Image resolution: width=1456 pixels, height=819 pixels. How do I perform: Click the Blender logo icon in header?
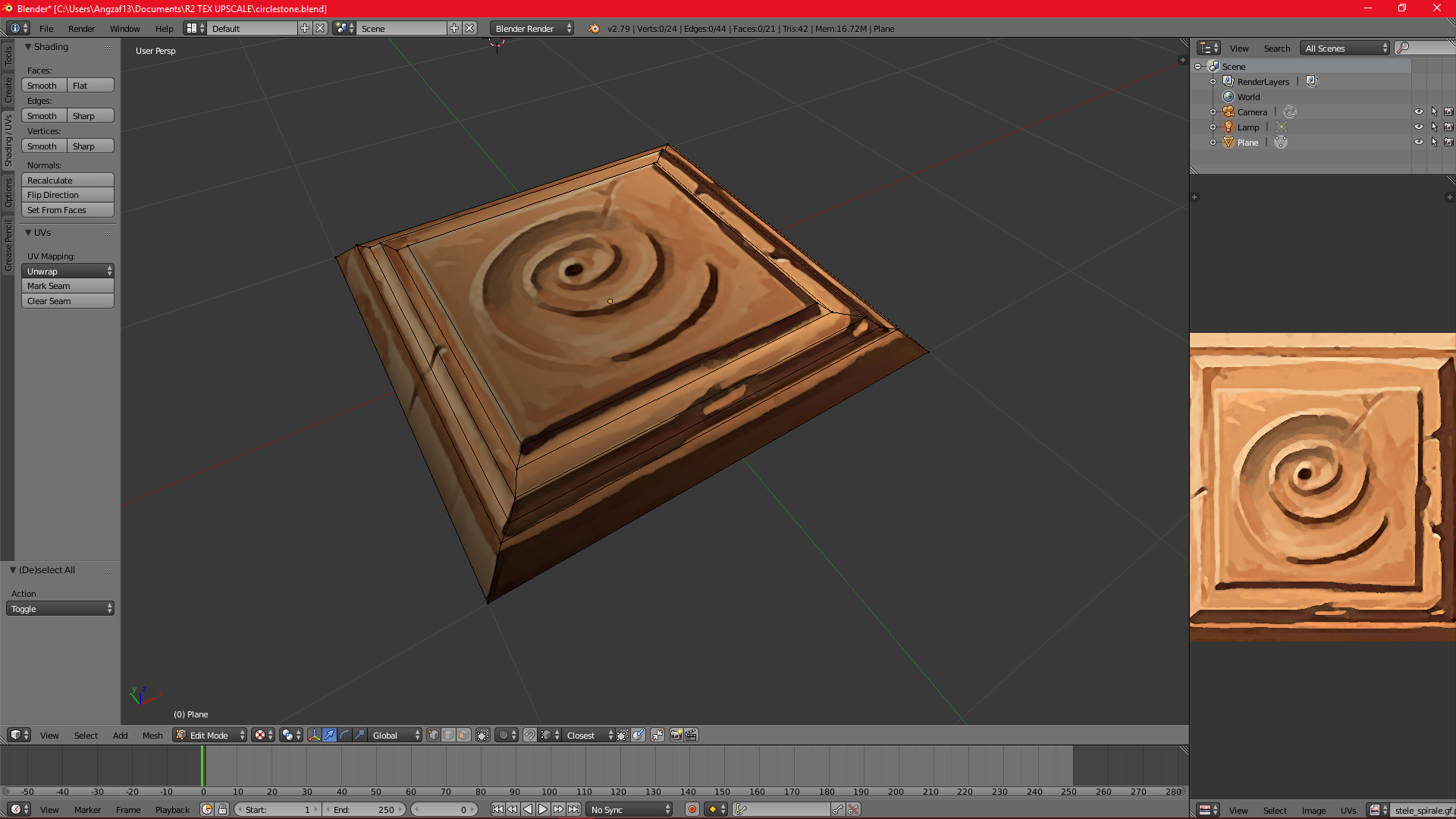[594, 28]
